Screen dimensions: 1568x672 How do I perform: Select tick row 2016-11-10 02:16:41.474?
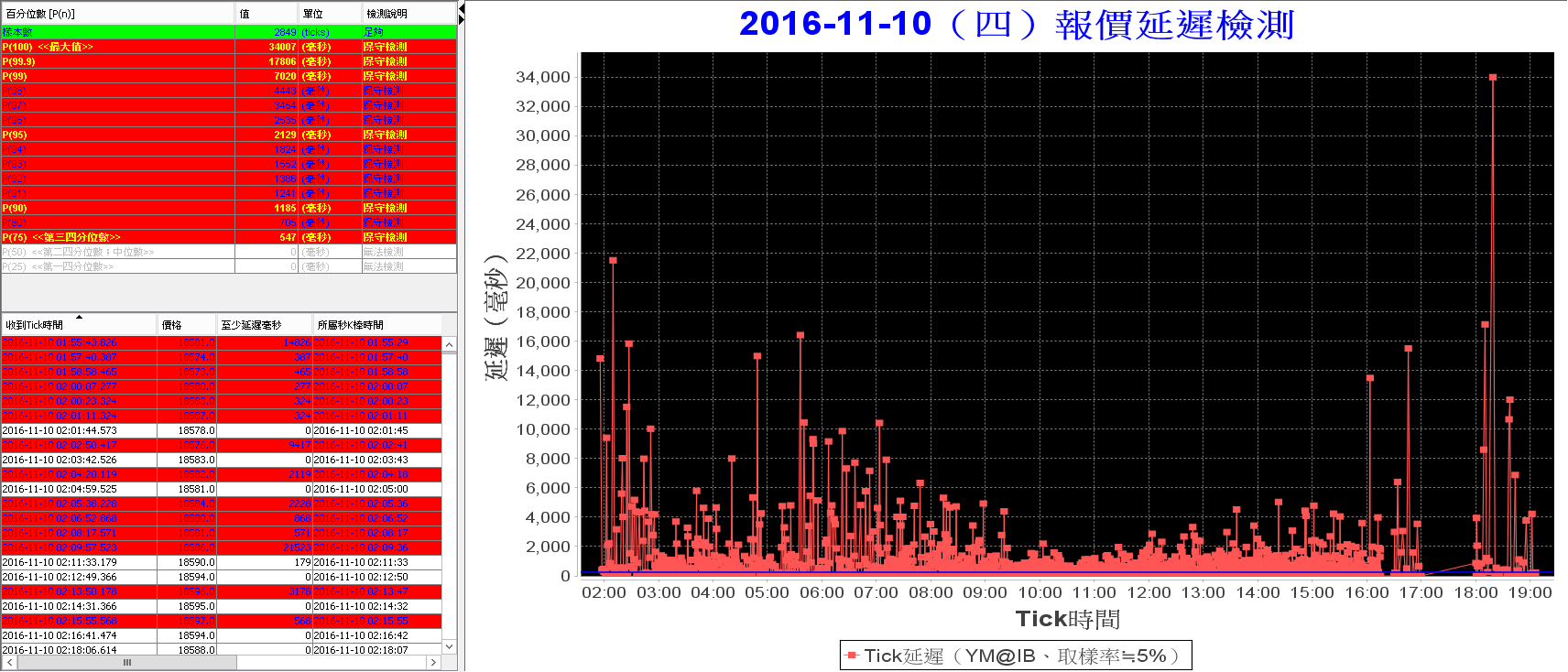point(222,635)
